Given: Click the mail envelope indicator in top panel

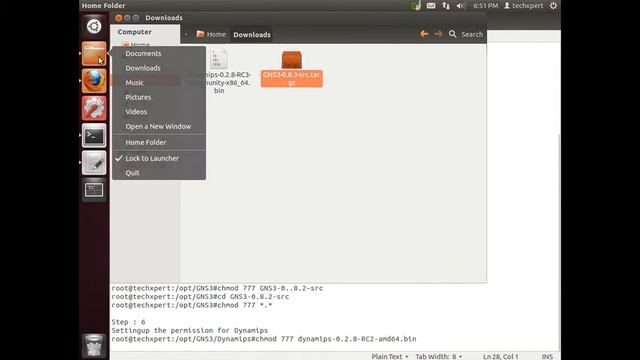Looking at the screenshot, I should (431, 6).
